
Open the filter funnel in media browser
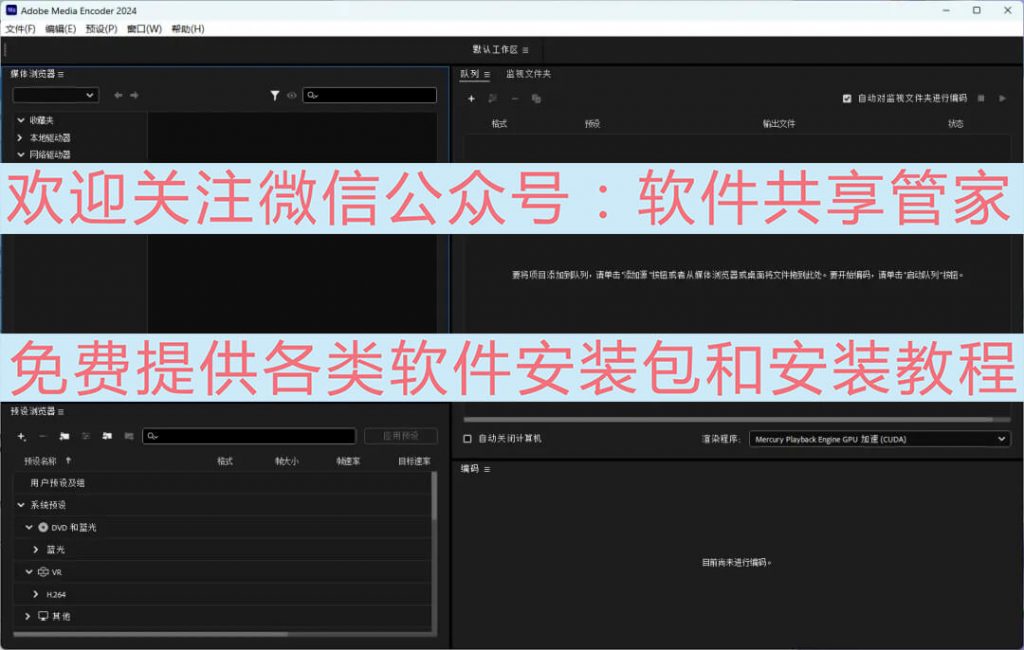[x=275, y=95]
